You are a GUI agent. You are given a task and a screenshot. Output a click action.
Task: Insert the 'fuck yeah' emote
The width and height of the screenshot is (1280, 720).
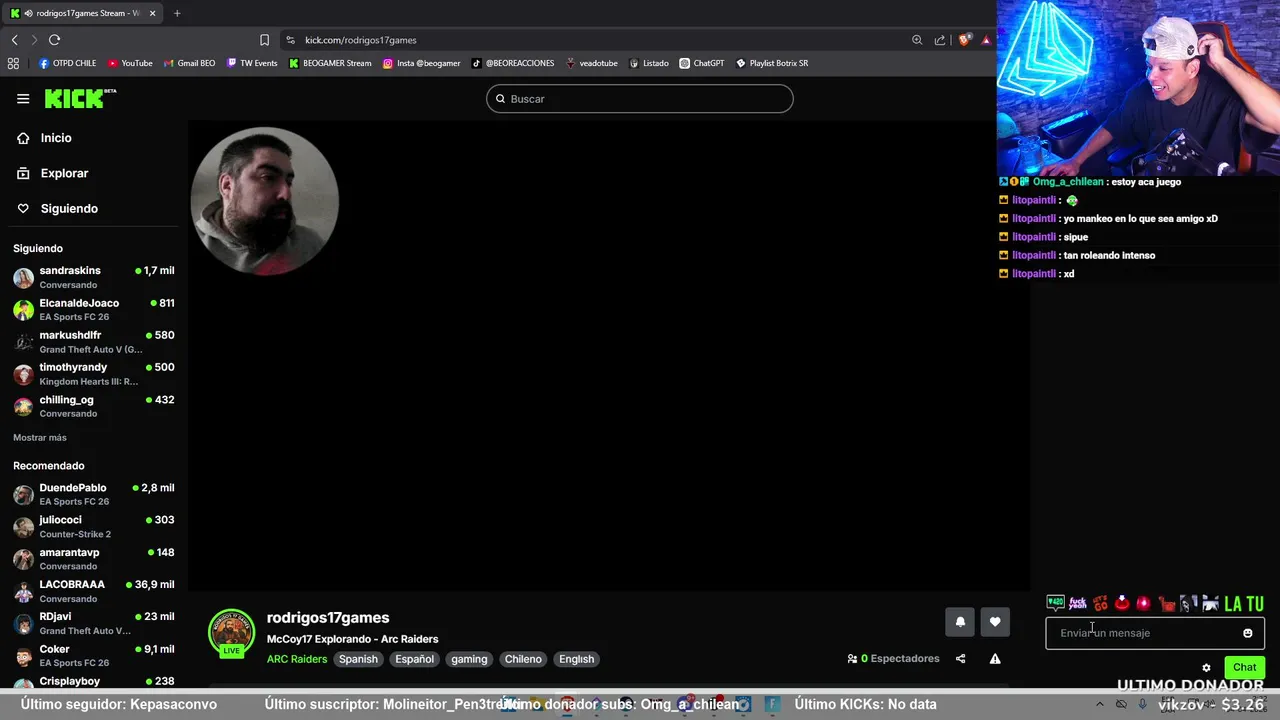pyautogui.click(x=1078, y=603)
